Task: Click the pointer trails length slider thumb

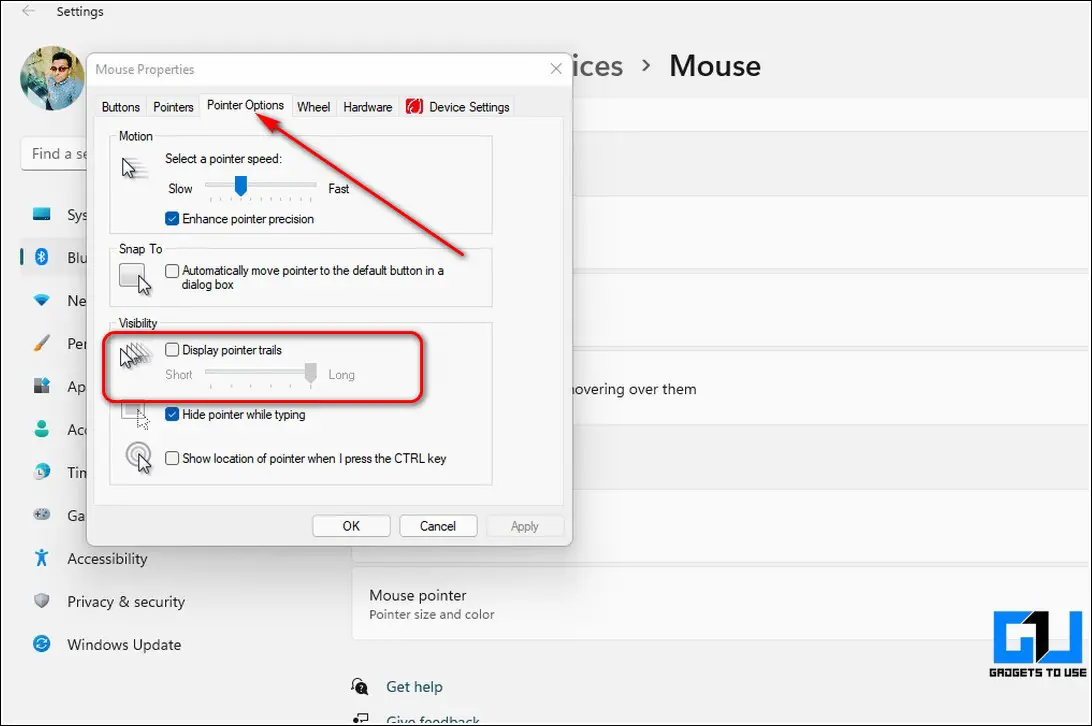Action: (311, 373)
